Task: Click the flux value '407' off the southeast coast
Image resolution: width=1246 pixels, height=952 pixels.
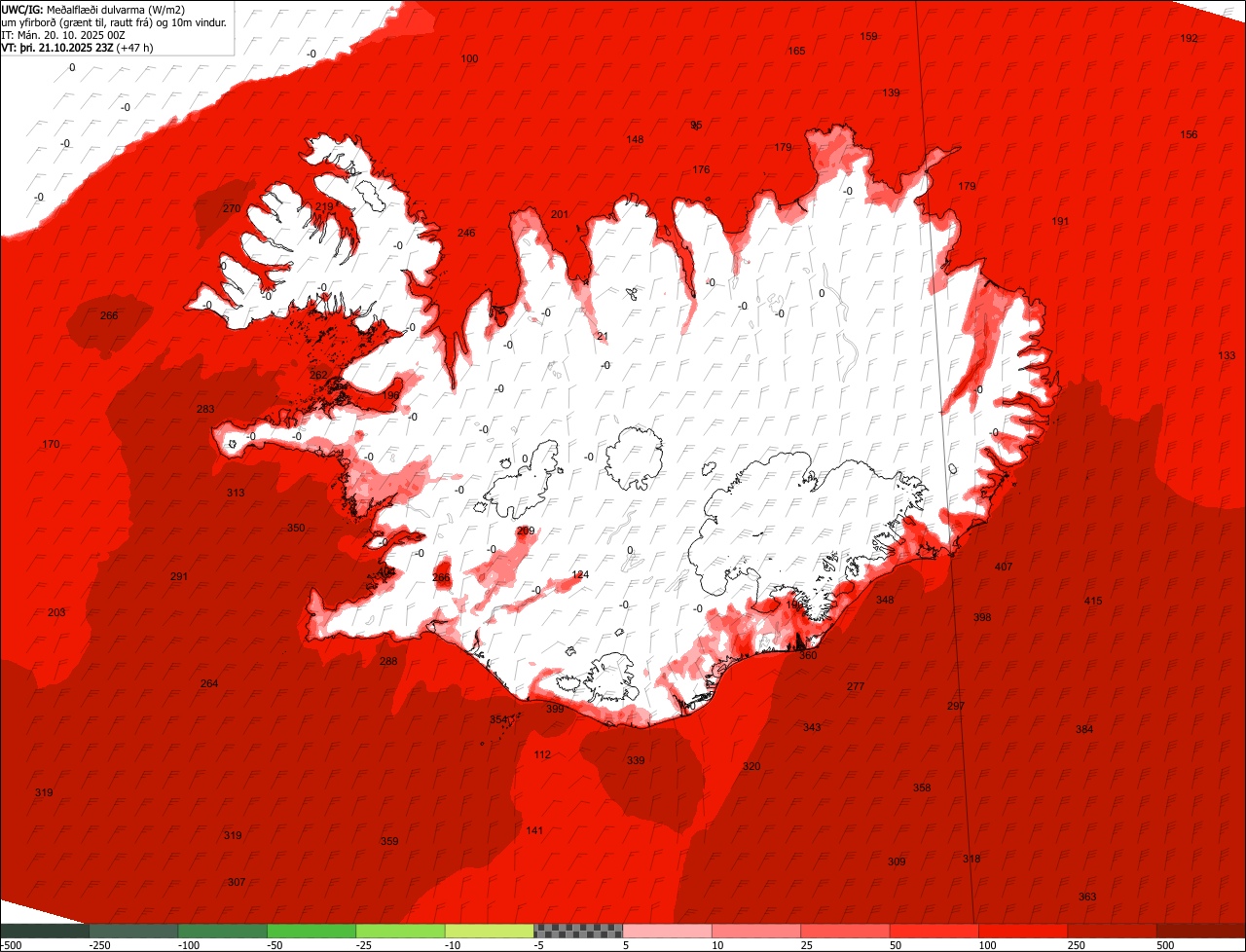Action: [1004, 568]
